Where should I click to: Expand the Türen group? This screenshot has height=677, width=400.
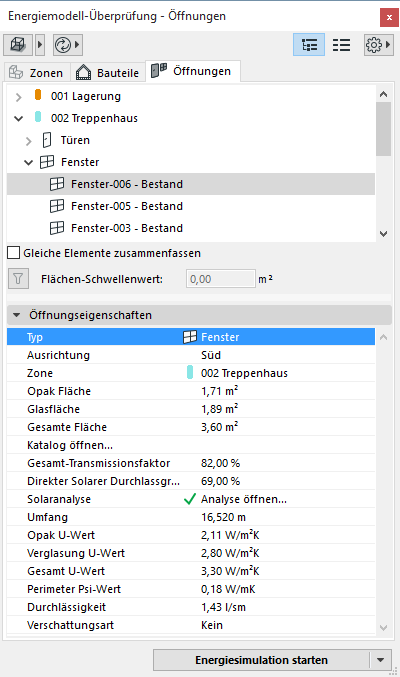click(29, 141)
